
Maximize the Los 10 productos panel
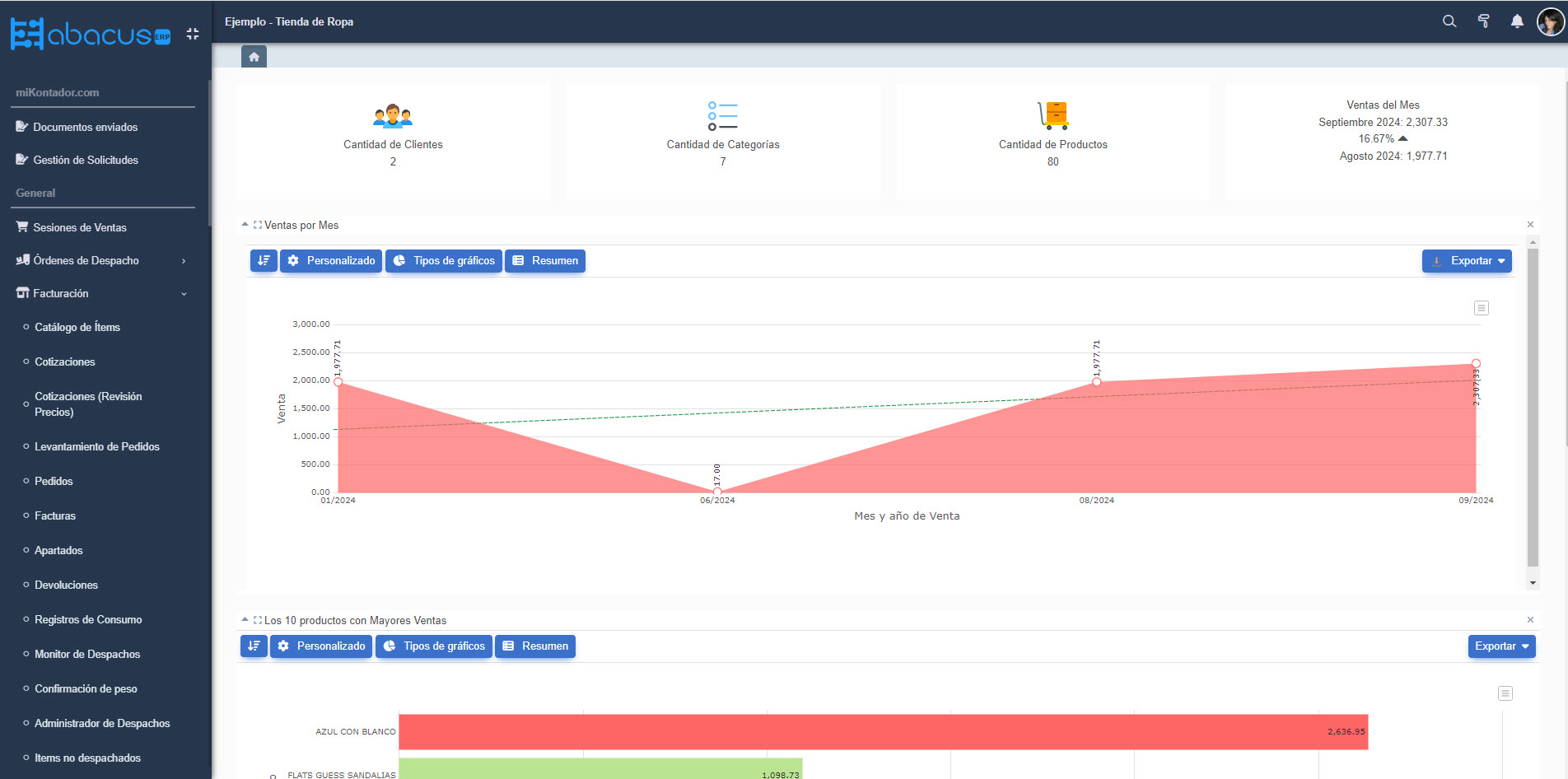click(258, 620)
